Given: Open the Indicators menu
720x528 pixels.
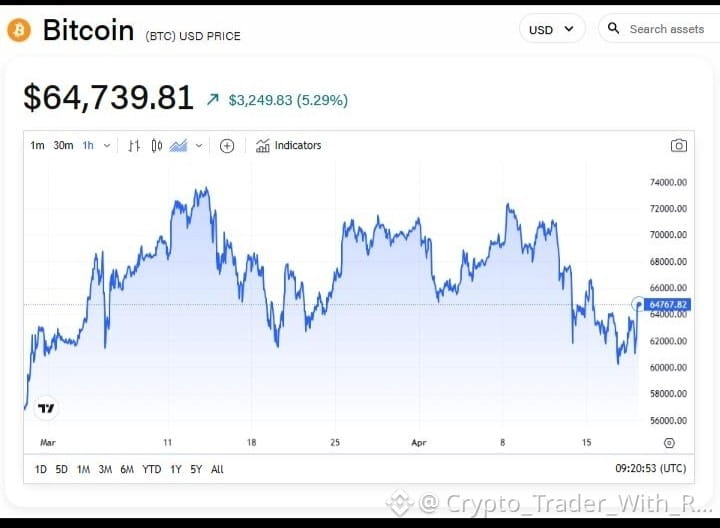Looking at the screenshot, I should pyautogui.click(x=288, y=146).
